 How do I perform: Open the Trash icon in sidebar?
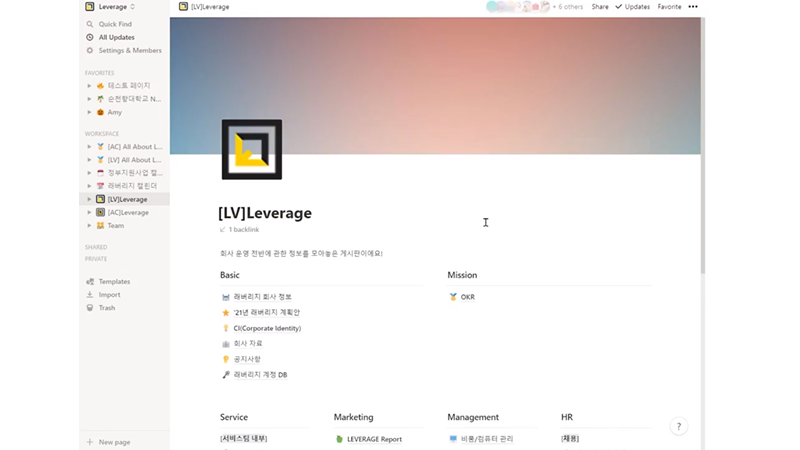pos(90,308)
